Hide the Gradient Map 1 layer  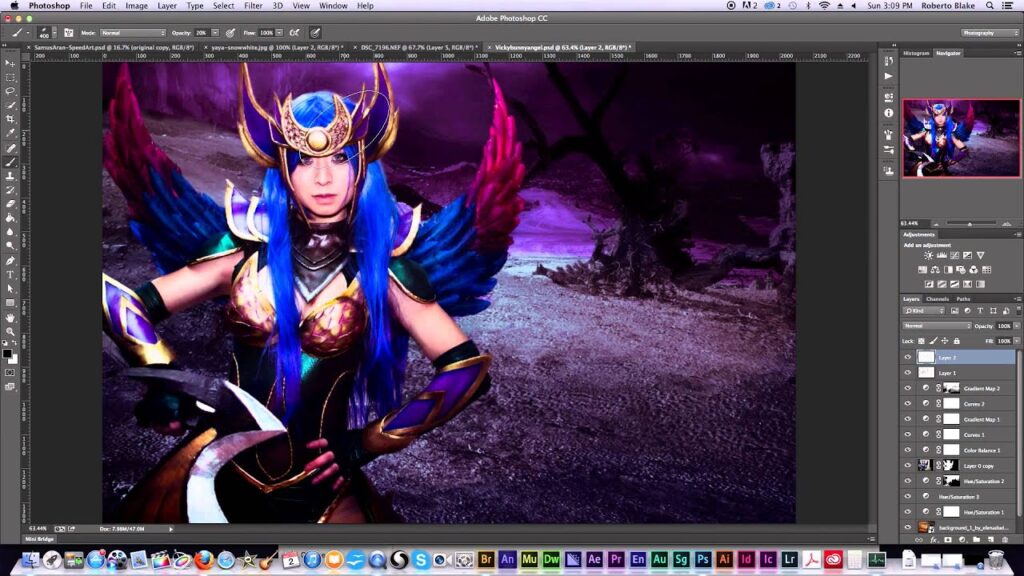pyautogui.click(x=907, y=419)
